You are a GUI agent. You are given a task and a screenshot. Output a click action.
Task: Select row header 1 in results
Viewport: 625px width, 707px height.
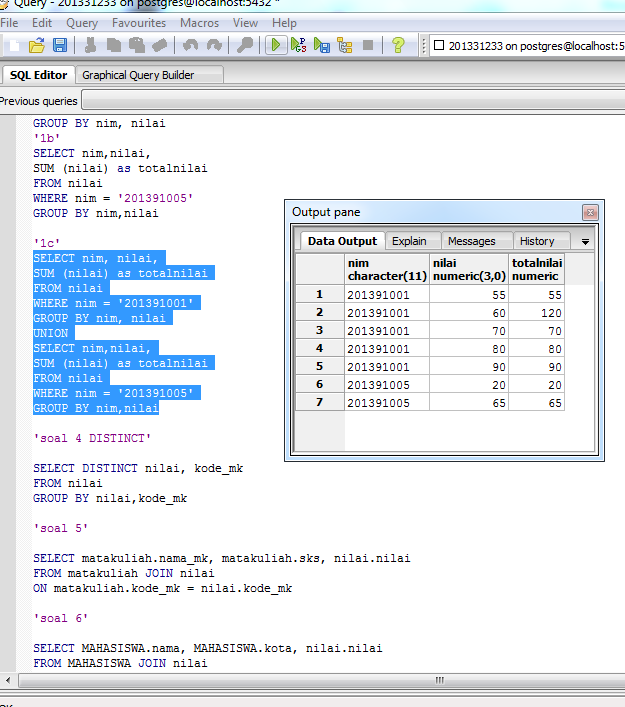(320, 294)
